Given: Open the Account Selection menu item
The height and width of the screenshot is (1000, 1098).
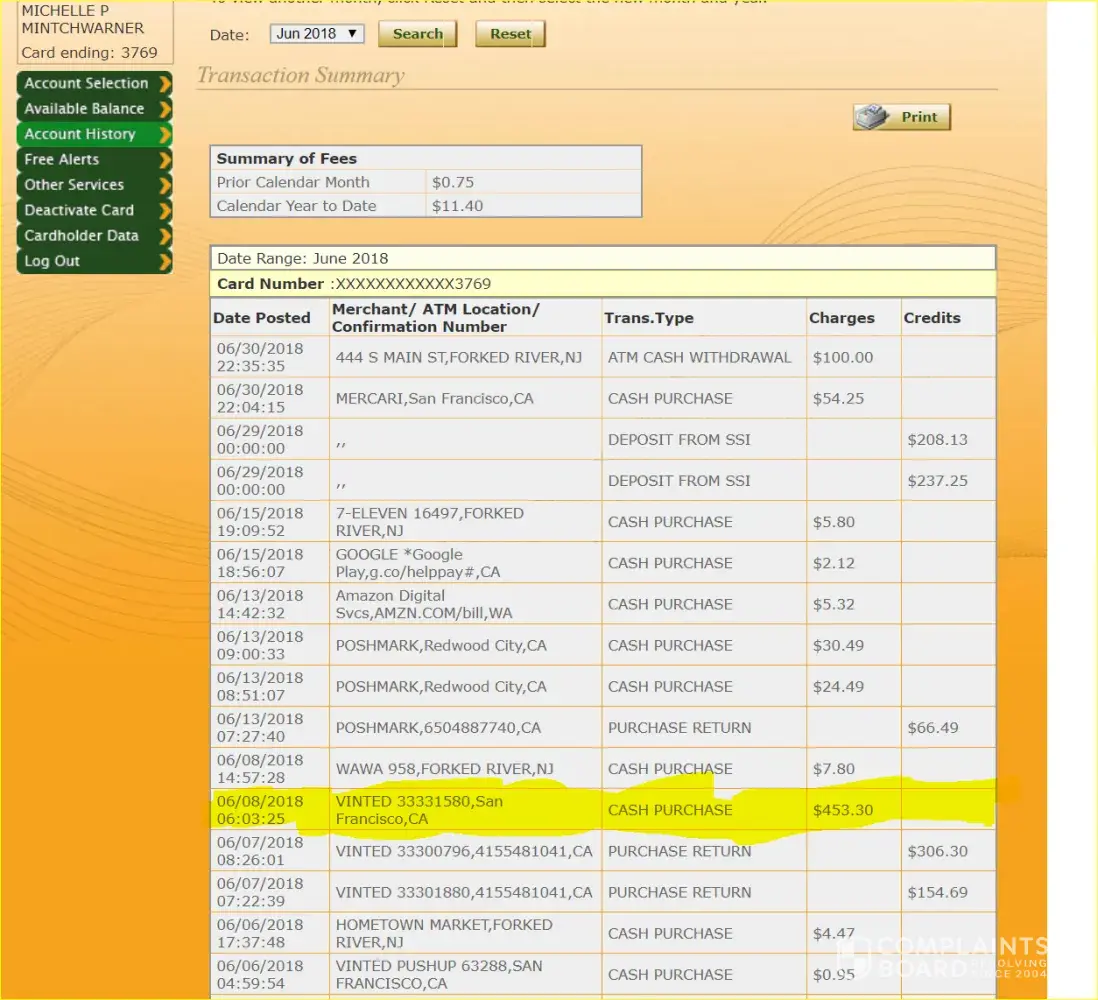Looking at the screenshot, I should point(86,84).
